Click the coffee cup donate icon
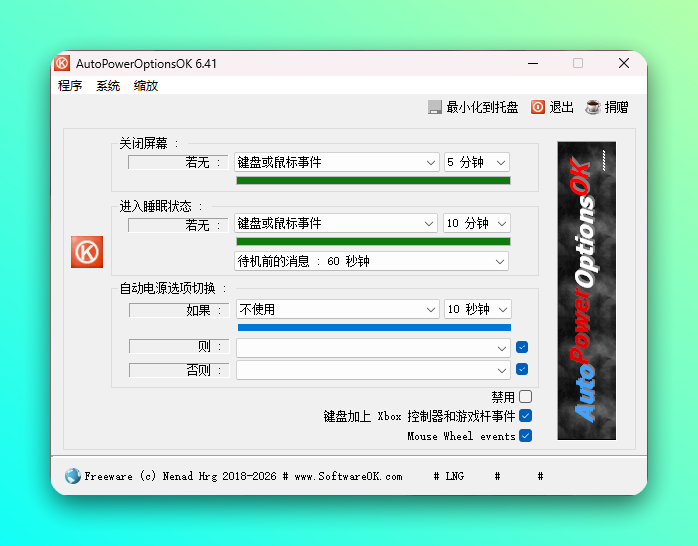The width and height of the screenshot is (698, 546). [593, 108]
